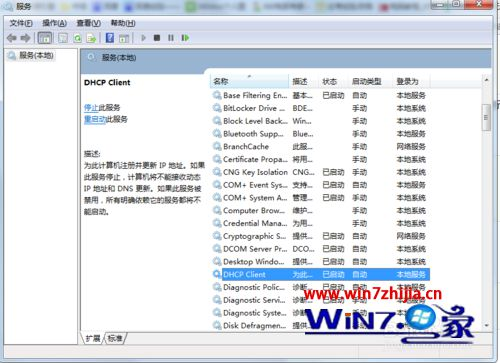Click the gear icon beside Bluetooth Support
Image resolution: width=500 pixels, height=363 pixels.
(217, 134)
